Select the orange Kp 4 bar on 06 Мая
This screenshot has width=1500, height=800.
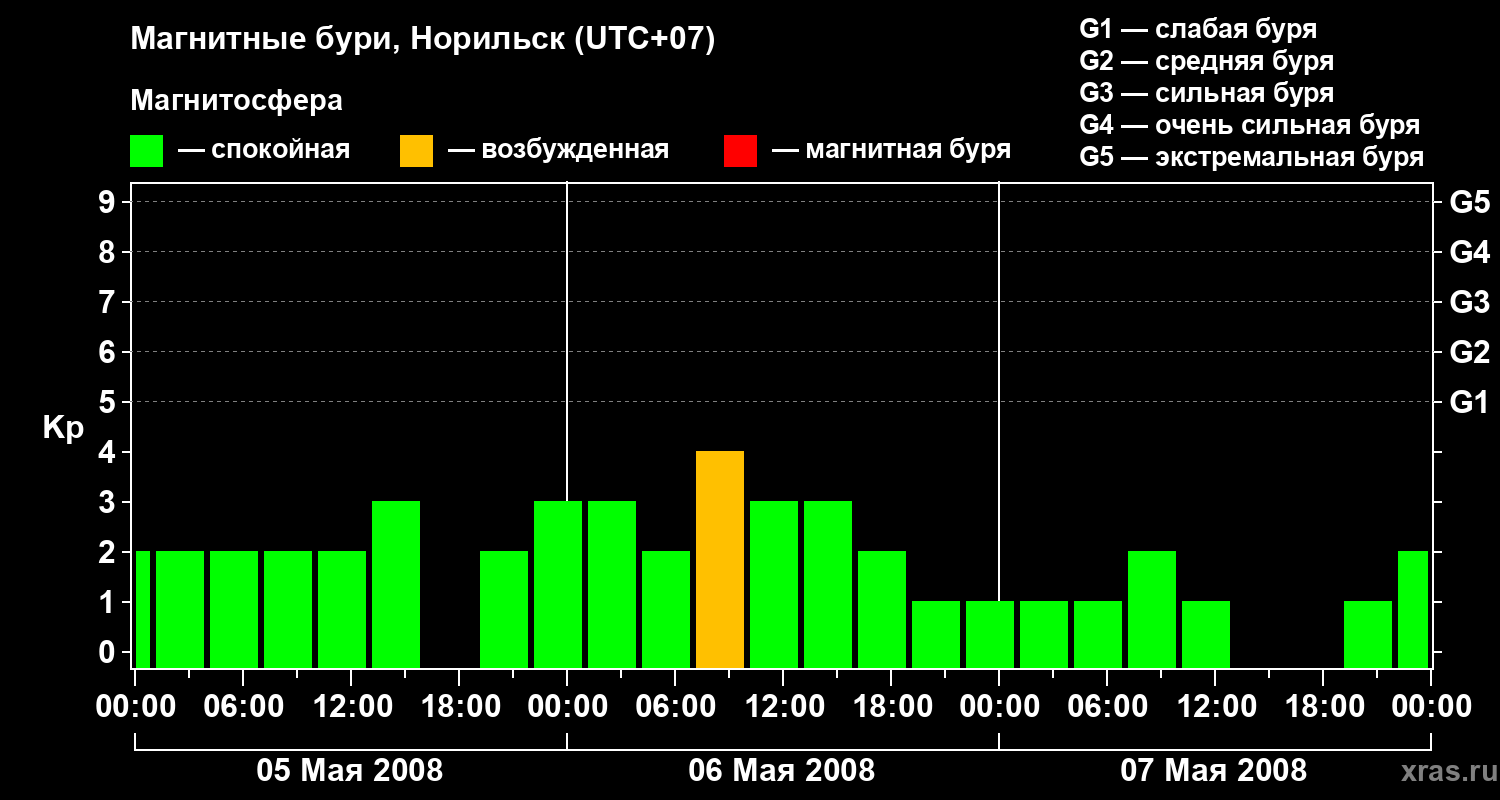click(720, 559)
